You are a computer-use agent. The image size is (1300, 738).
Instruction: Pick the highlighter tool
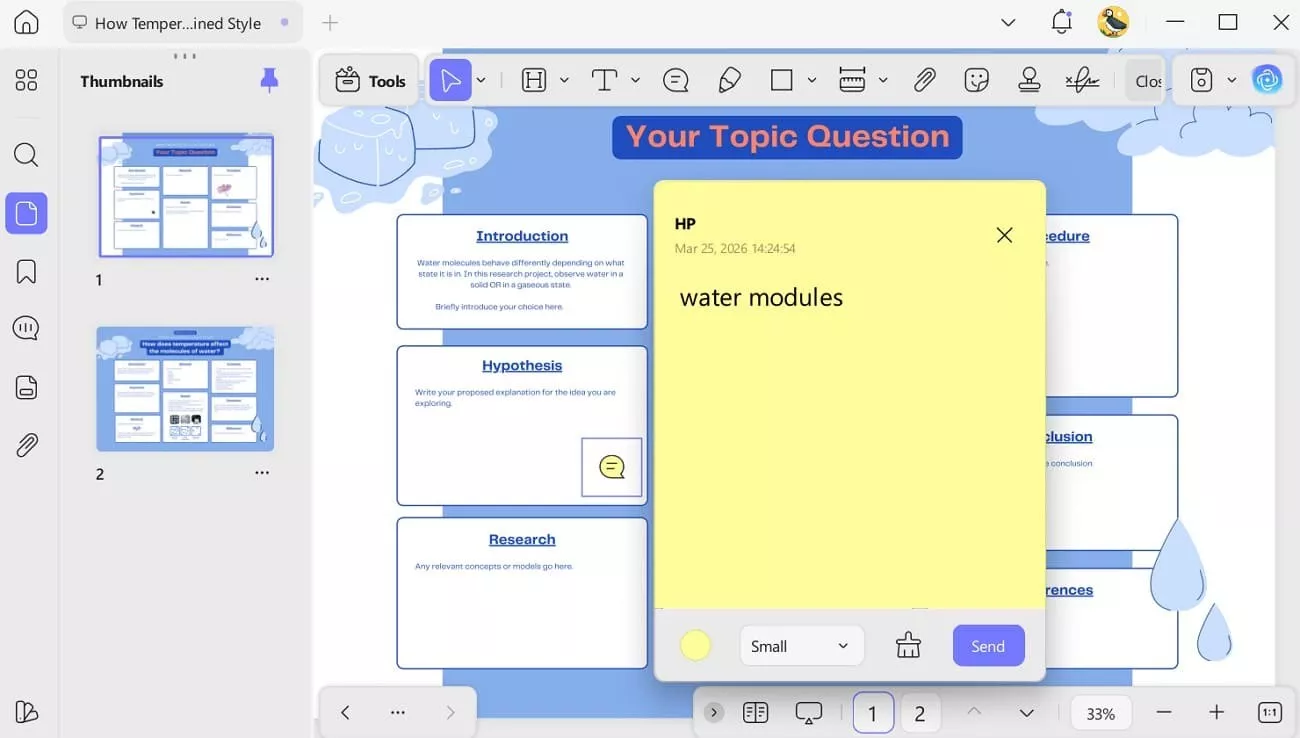[729, 80]
